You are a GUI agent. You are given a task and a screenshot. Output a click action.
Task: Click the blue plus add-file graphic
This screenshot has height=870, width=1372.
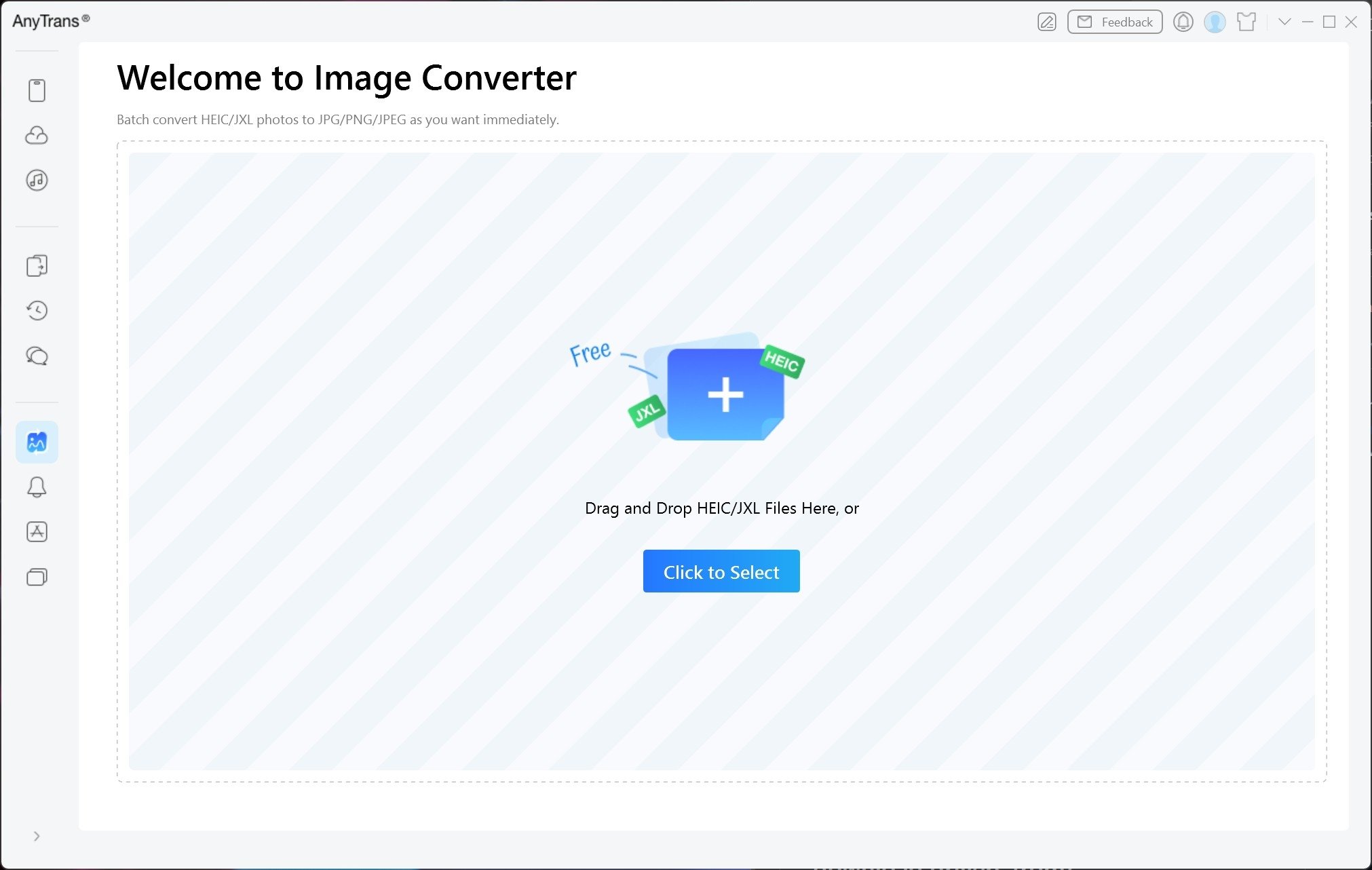pos(725,394)
